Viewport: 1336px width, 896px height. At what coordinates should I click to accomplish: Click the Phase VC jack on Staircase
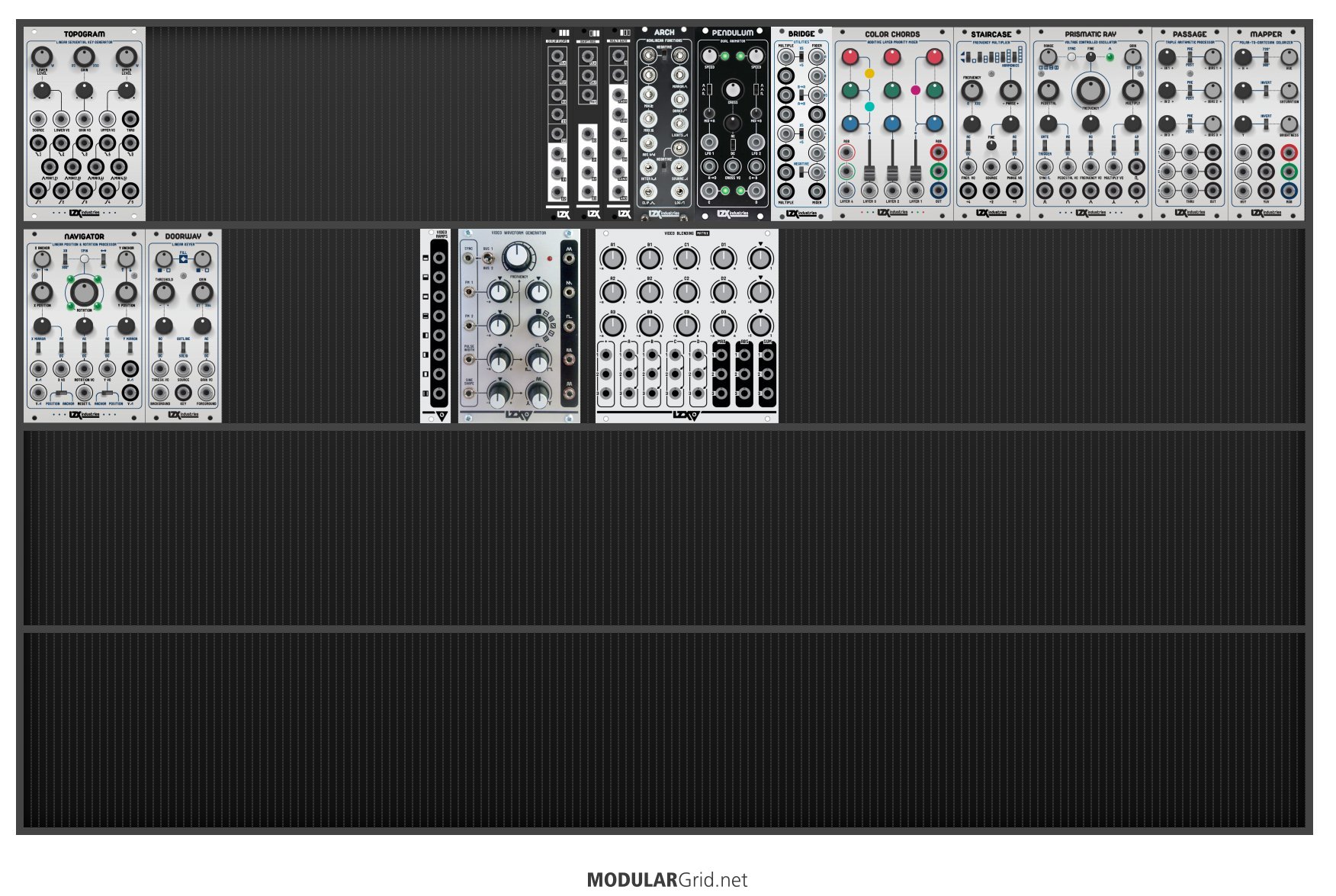click(1014, 167)
